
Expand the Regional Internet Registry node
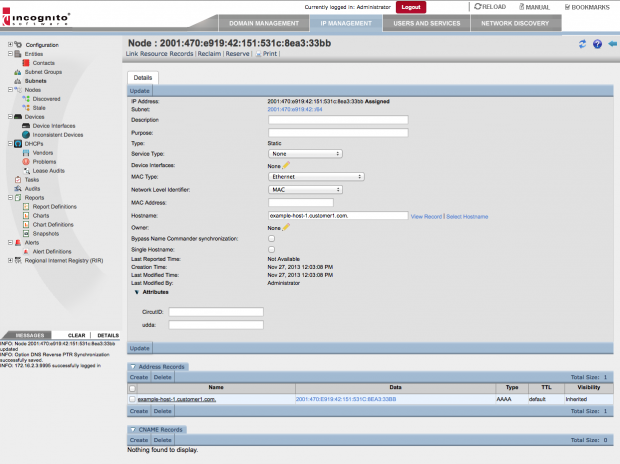pos(10,260)
